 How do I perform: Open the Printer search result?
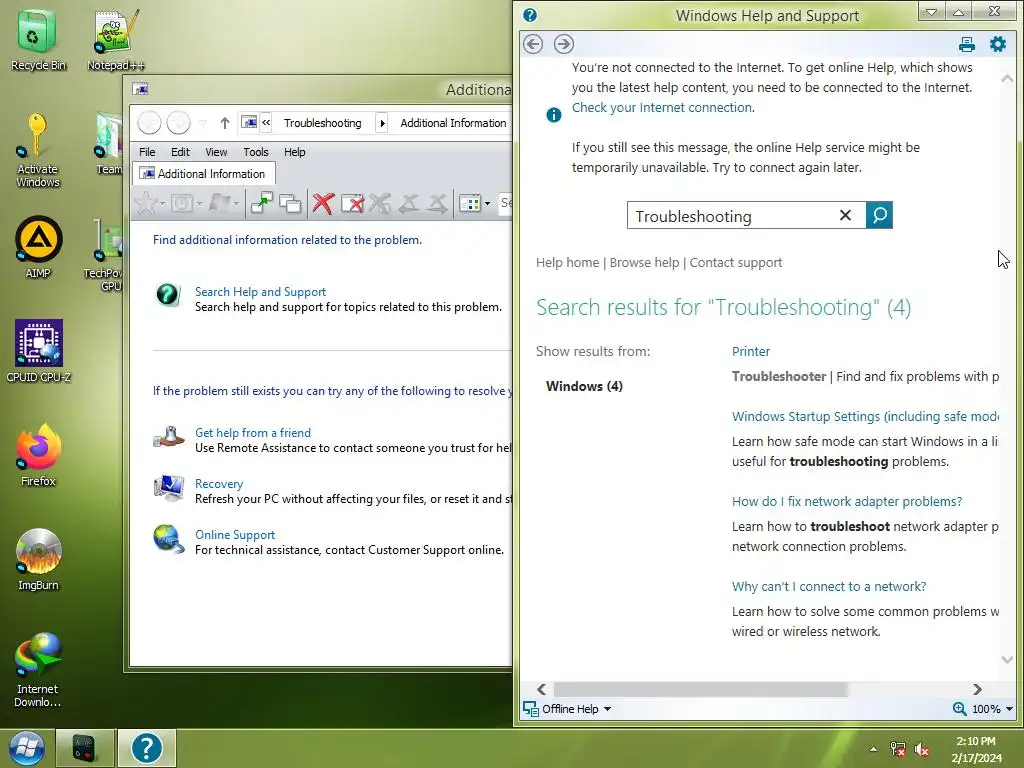(751, 351)
